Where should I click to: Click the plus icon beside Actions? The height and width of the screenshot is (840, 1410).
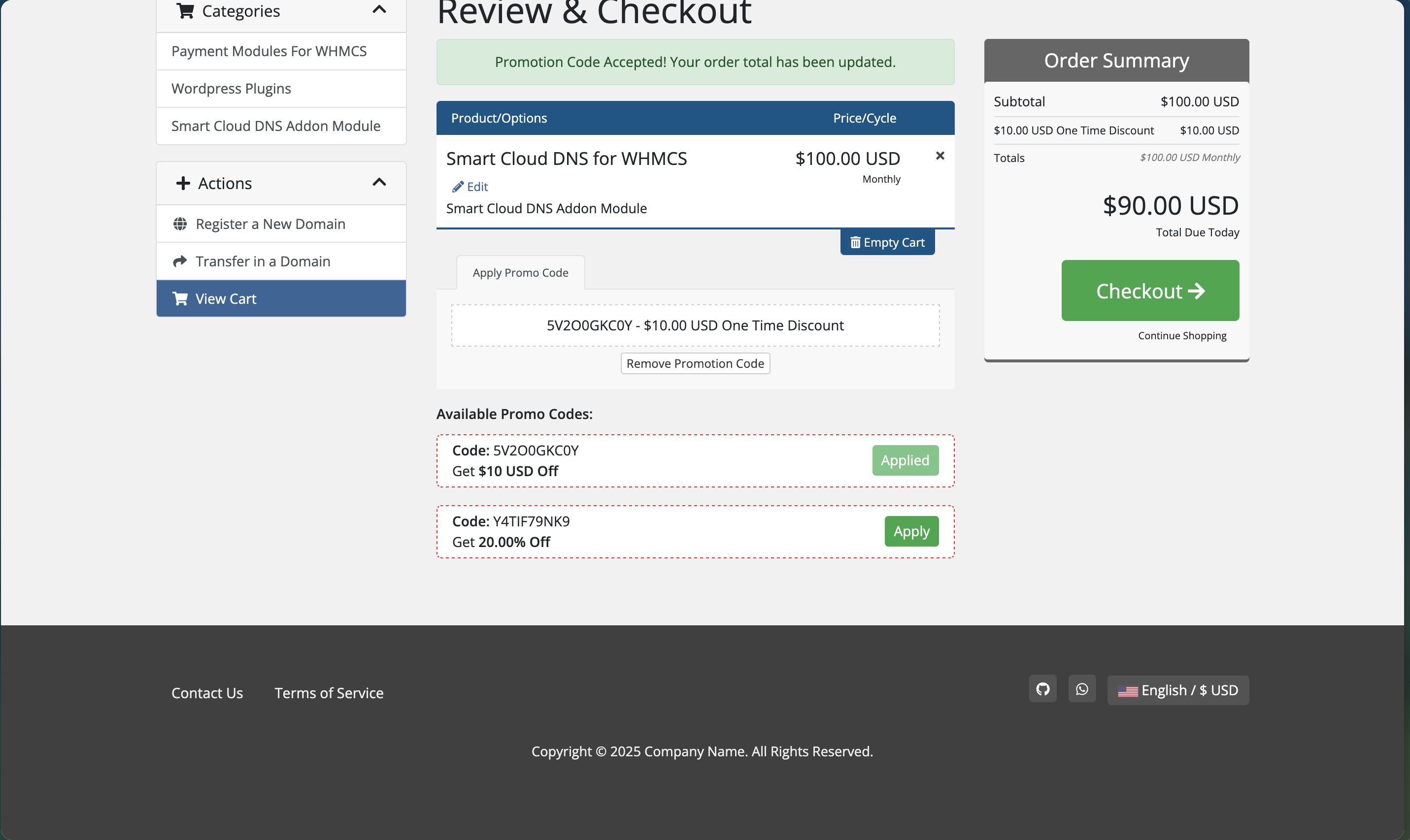[182, 183]
